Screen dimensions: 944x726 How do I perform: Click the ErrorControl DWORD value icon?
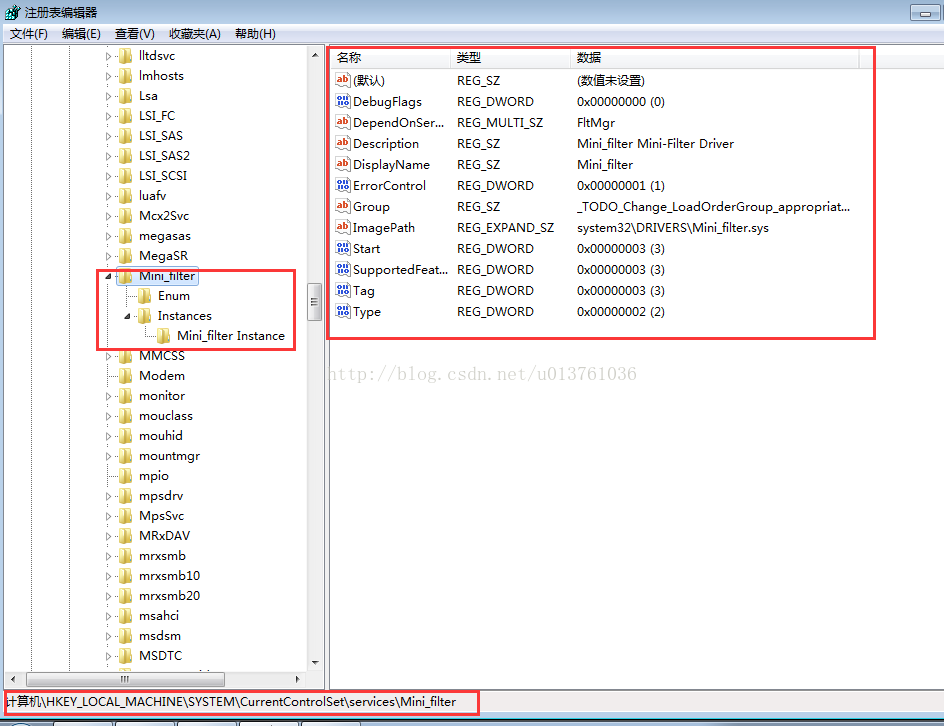pyautogui.click(x=343, y=185)
